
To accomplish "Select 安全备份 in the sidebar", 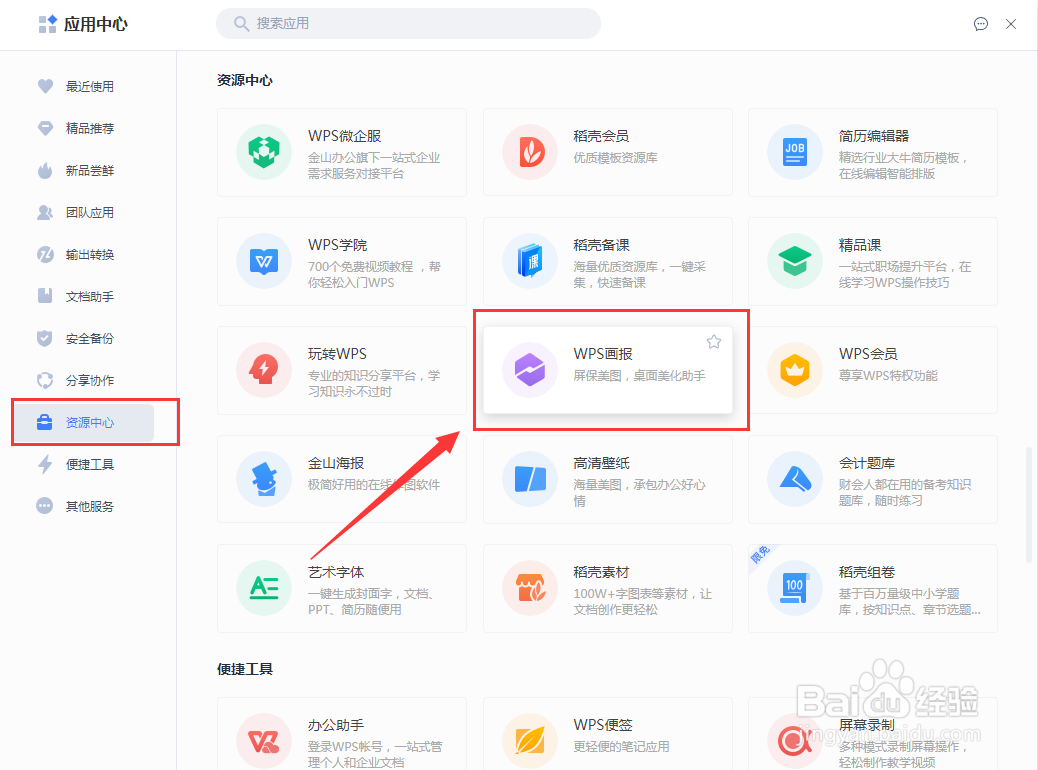I will pyautogui.click(x=89, y=339).
